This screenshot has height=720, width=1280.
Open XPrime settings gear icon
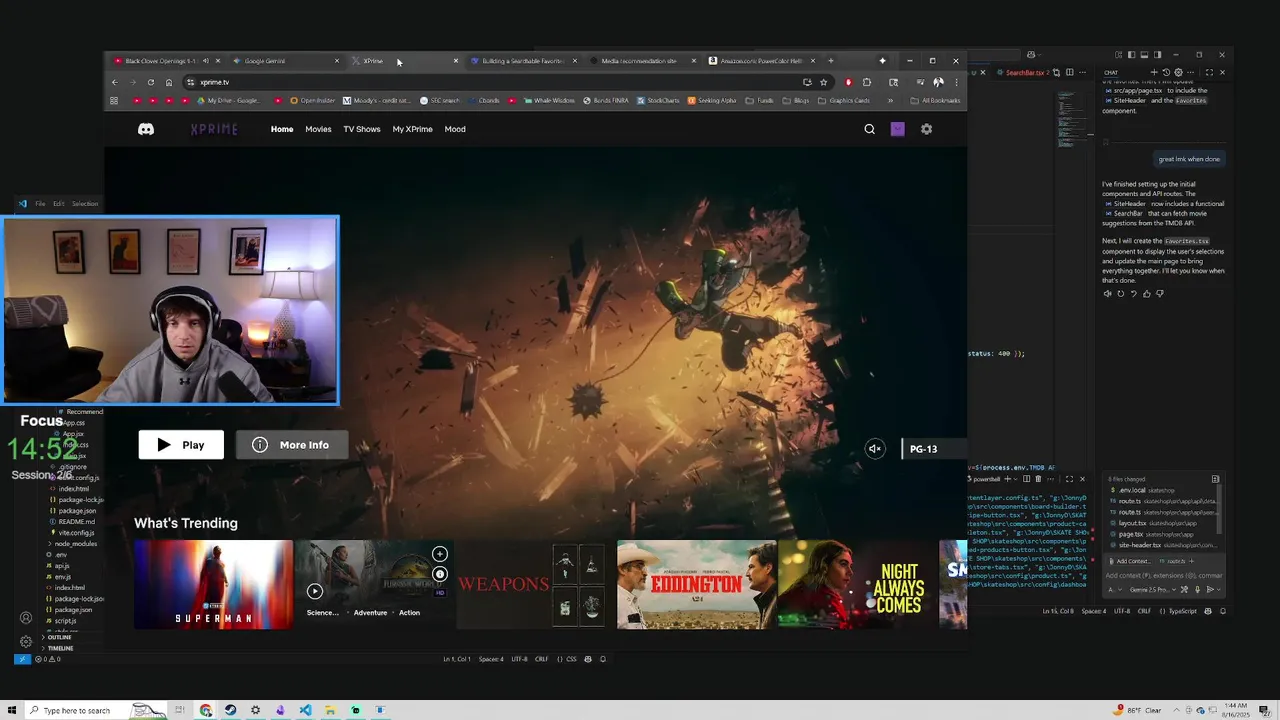926,129
